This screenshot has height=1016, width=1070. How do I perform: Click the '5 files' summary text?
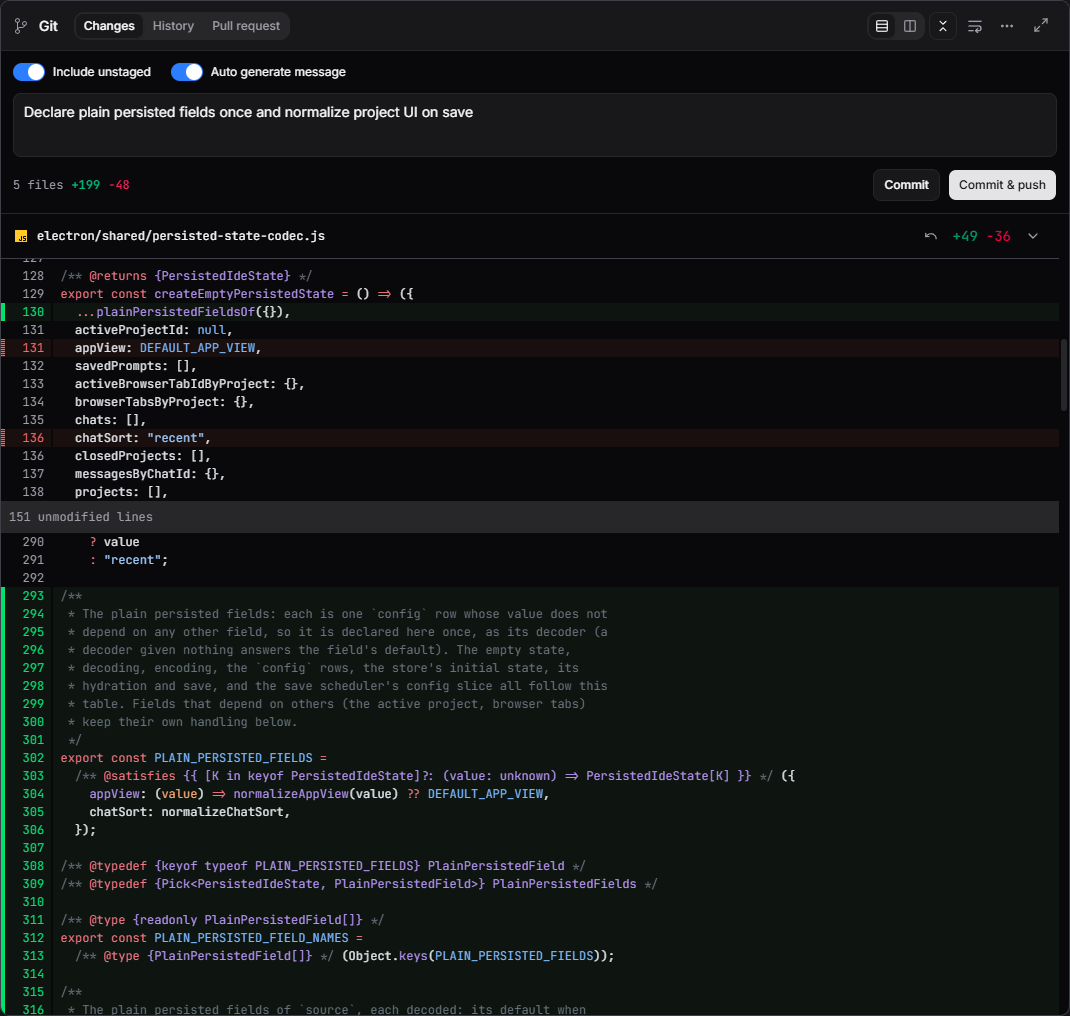click(38, 185)
